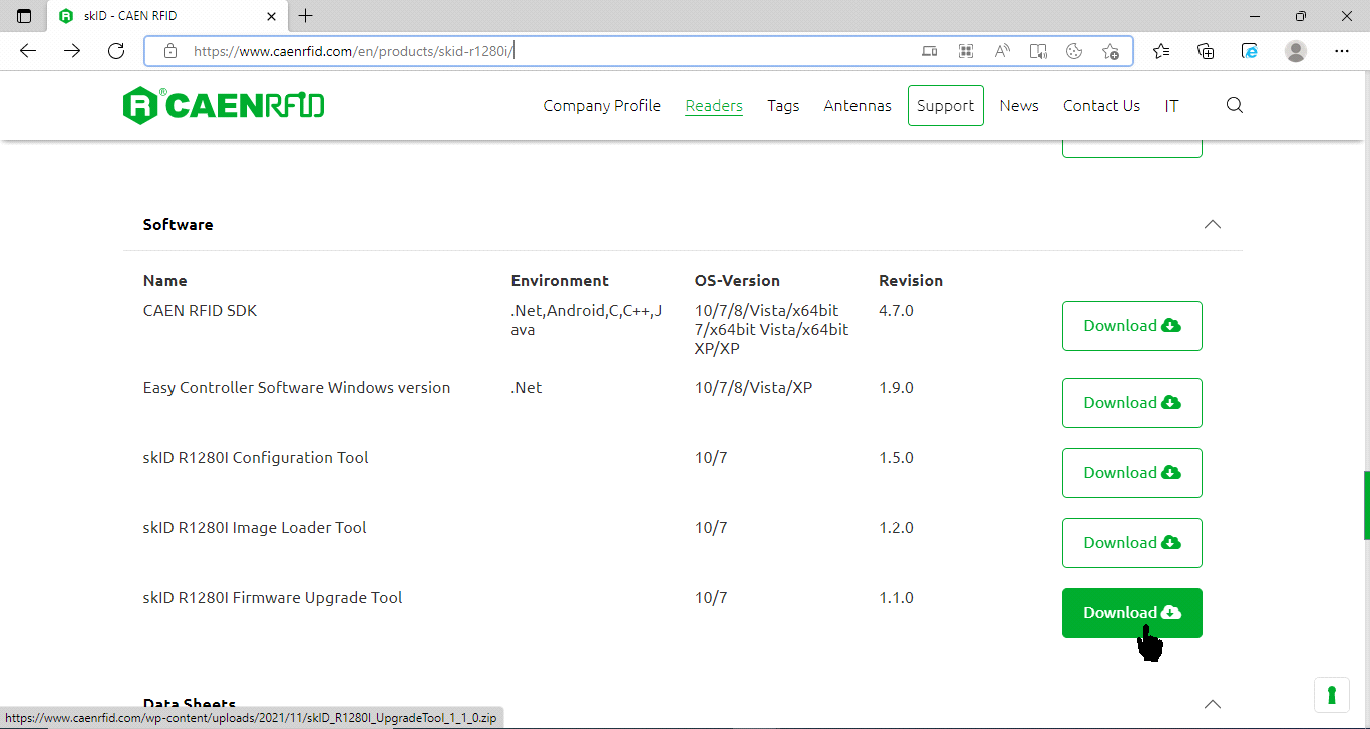Go to the Antennas menu item

tap(857, 105)
